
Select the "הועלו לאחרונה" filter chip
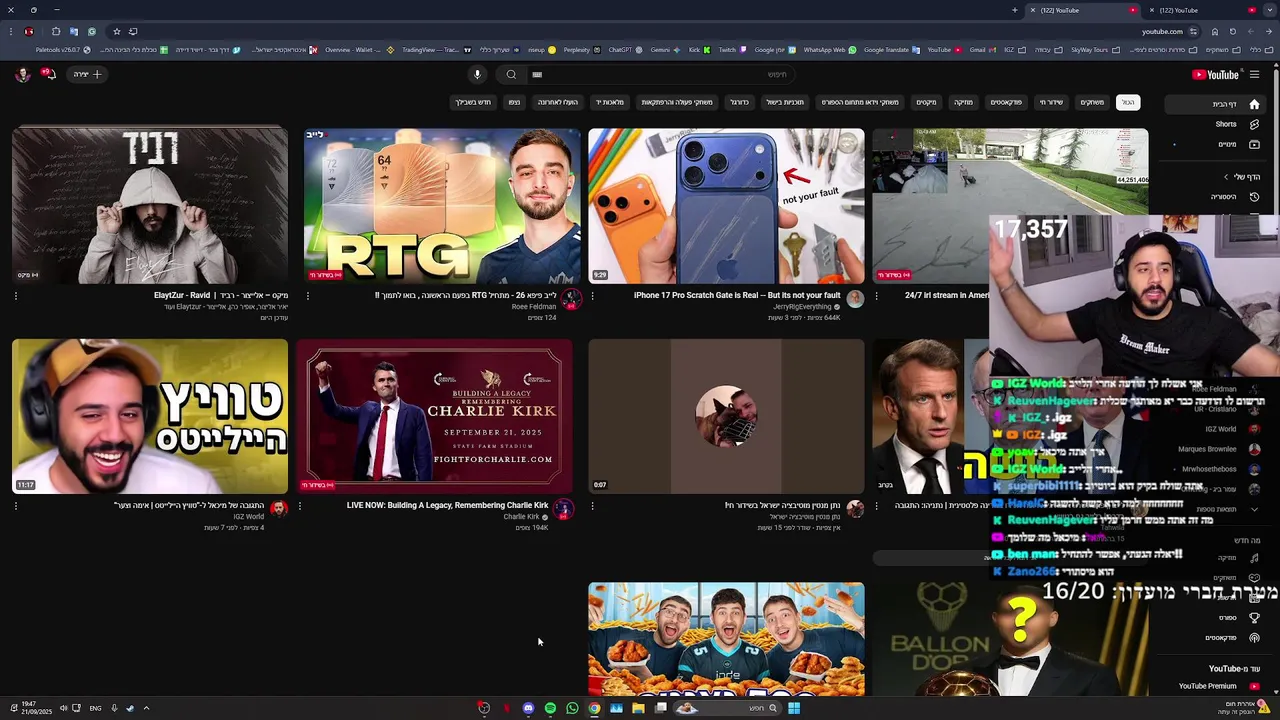(558, 102)
